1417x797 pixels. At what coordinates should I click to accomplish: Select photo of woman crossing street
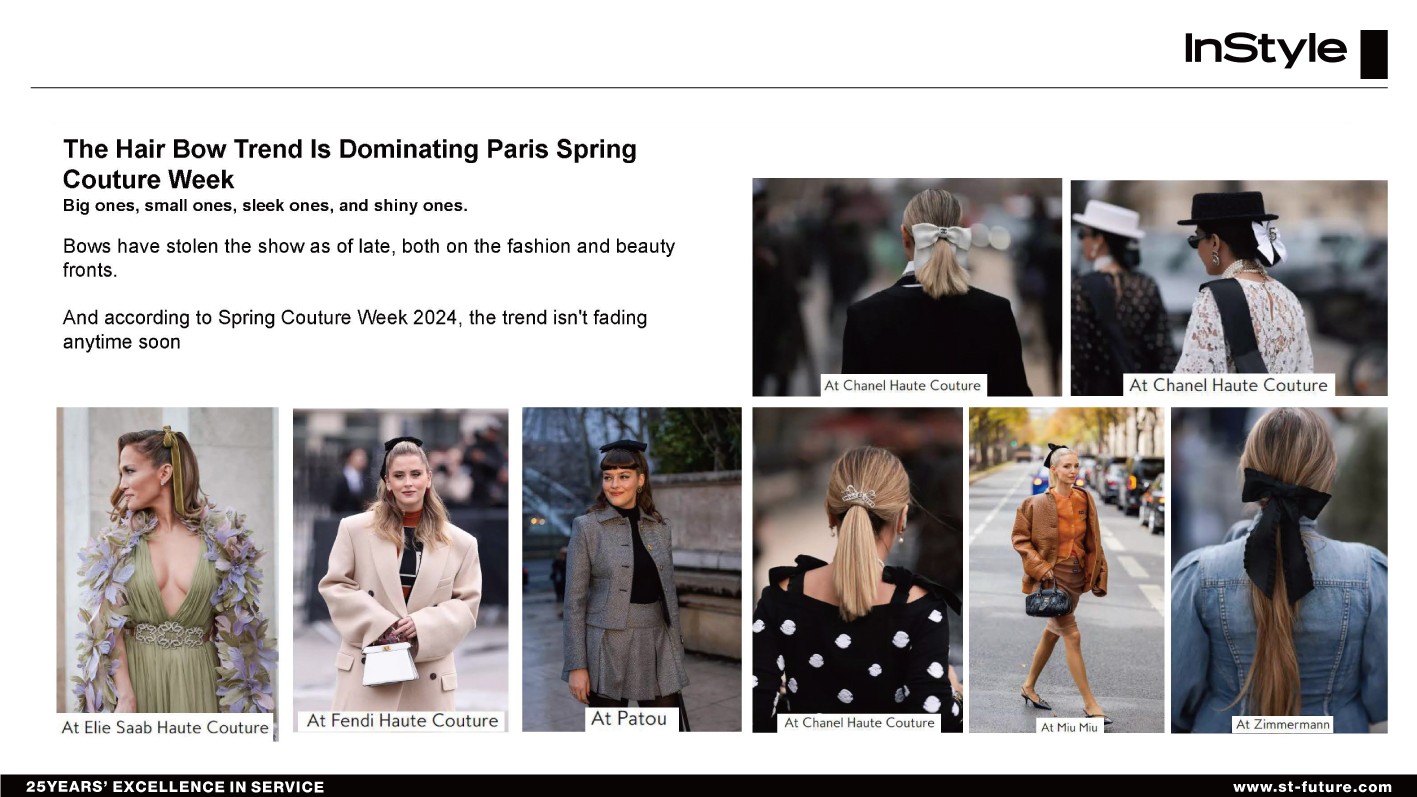click(1067, 570)
